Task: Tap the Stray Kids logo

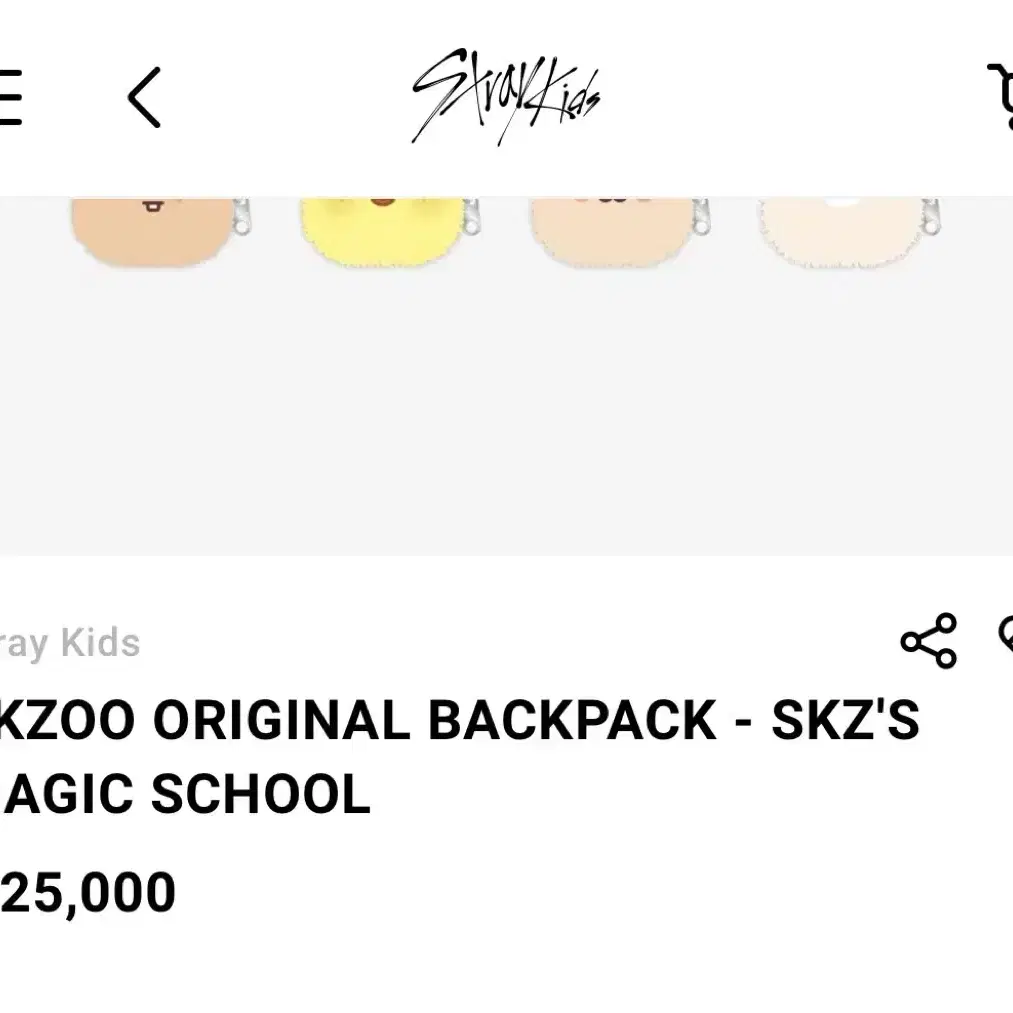Action: (x=506, y=96)
